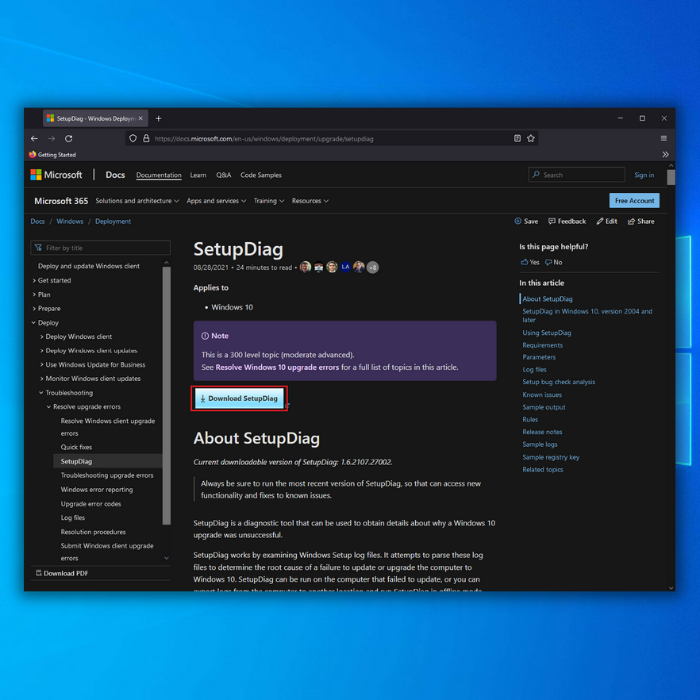Edit this article with pencil icon
Image resolution: width=700 pixels, height=700 pixels.
[607, 221]
